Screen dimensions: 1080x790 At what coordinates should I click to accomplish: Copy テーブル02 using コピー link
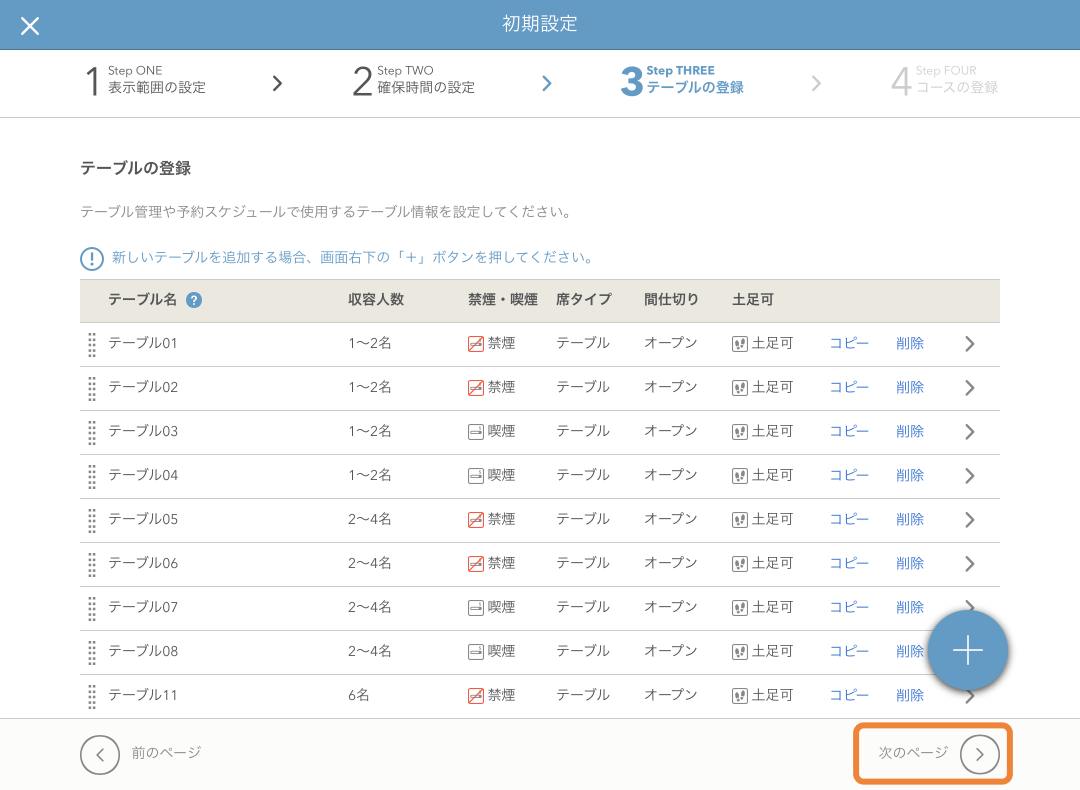(x=849, y=388)
